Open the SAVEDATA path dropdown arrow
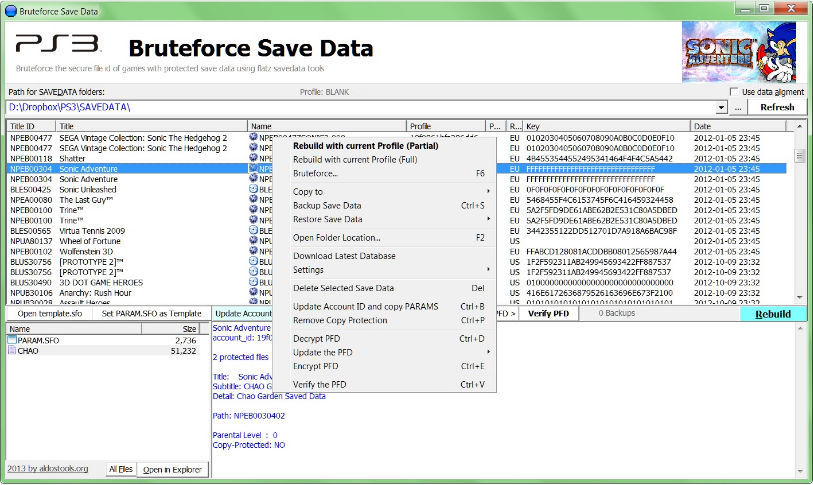Image resolution: width=813 pixels, height=485 pixels. pos(721,107)
